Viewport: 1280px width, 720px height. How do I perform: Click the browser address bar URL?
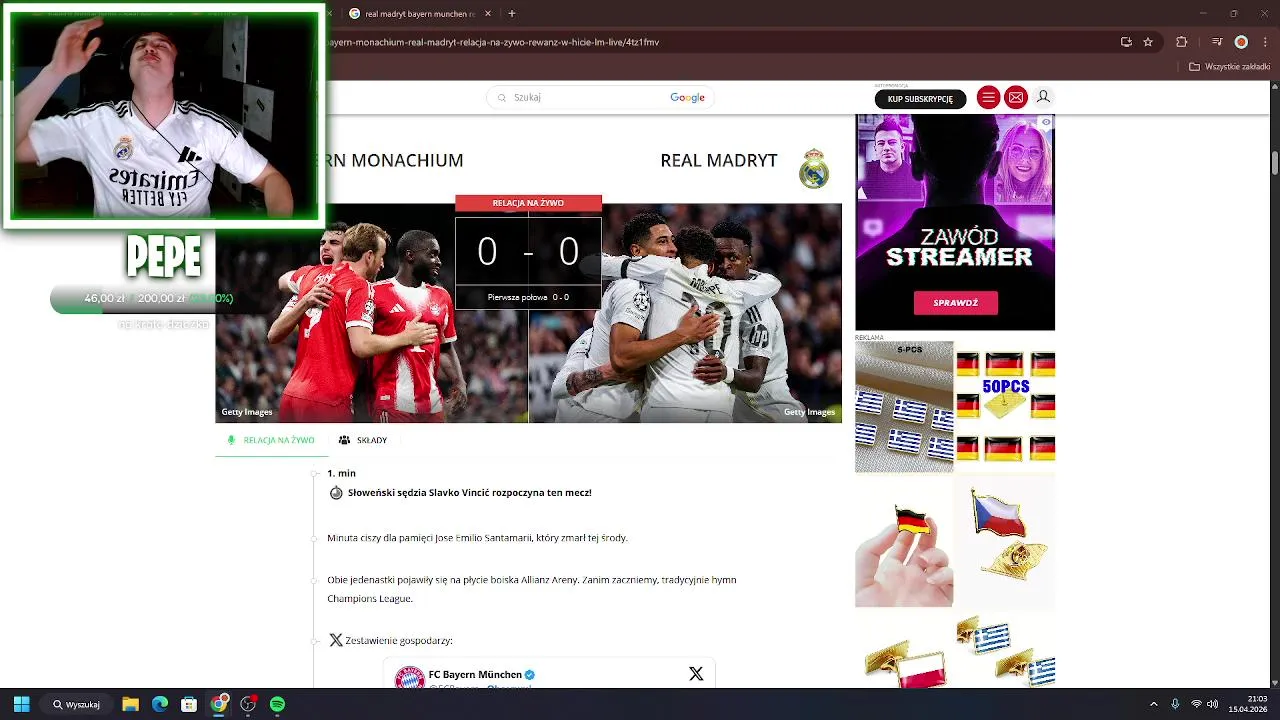tap(493, 42)
